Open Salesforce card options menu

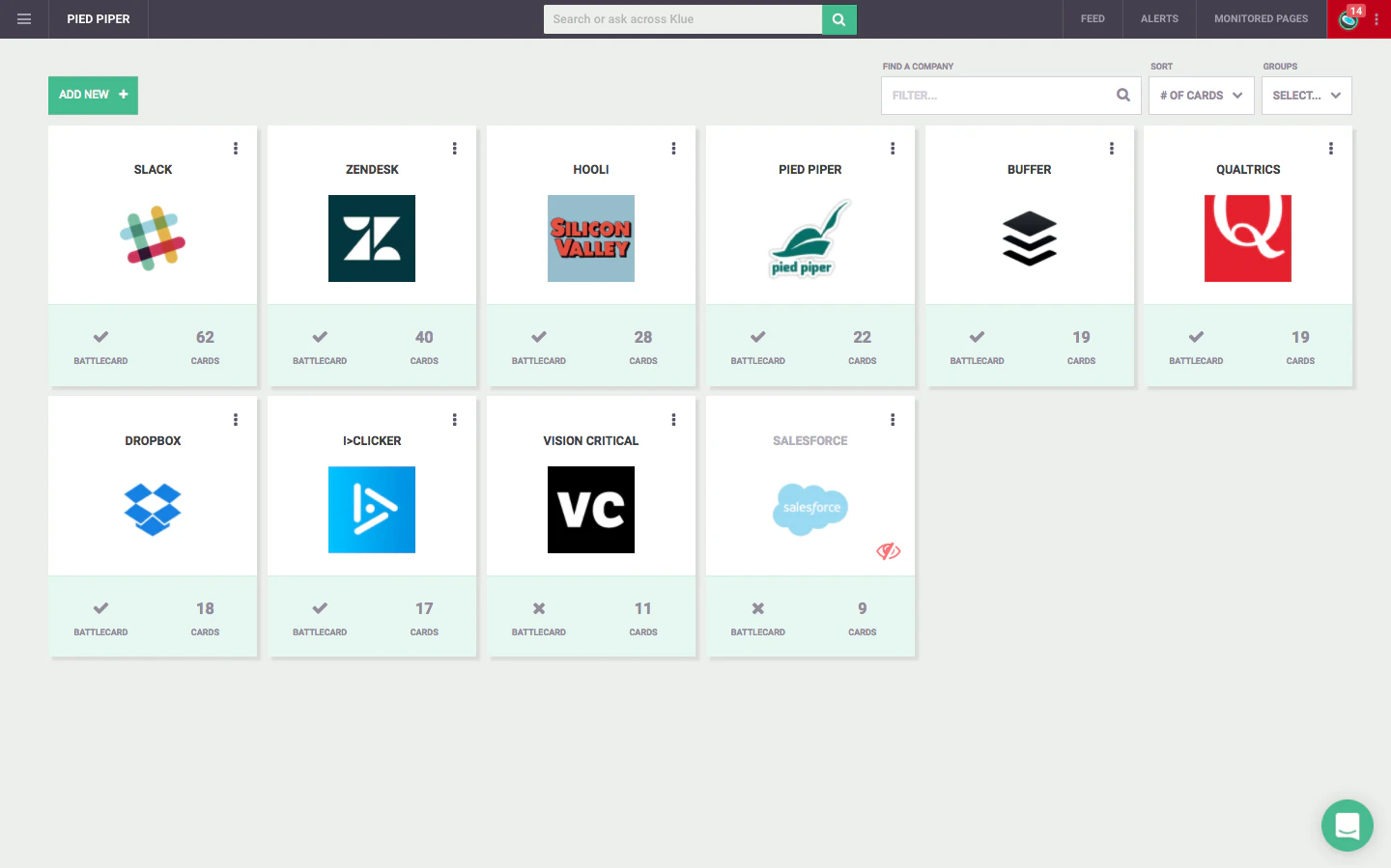[893, 420]
